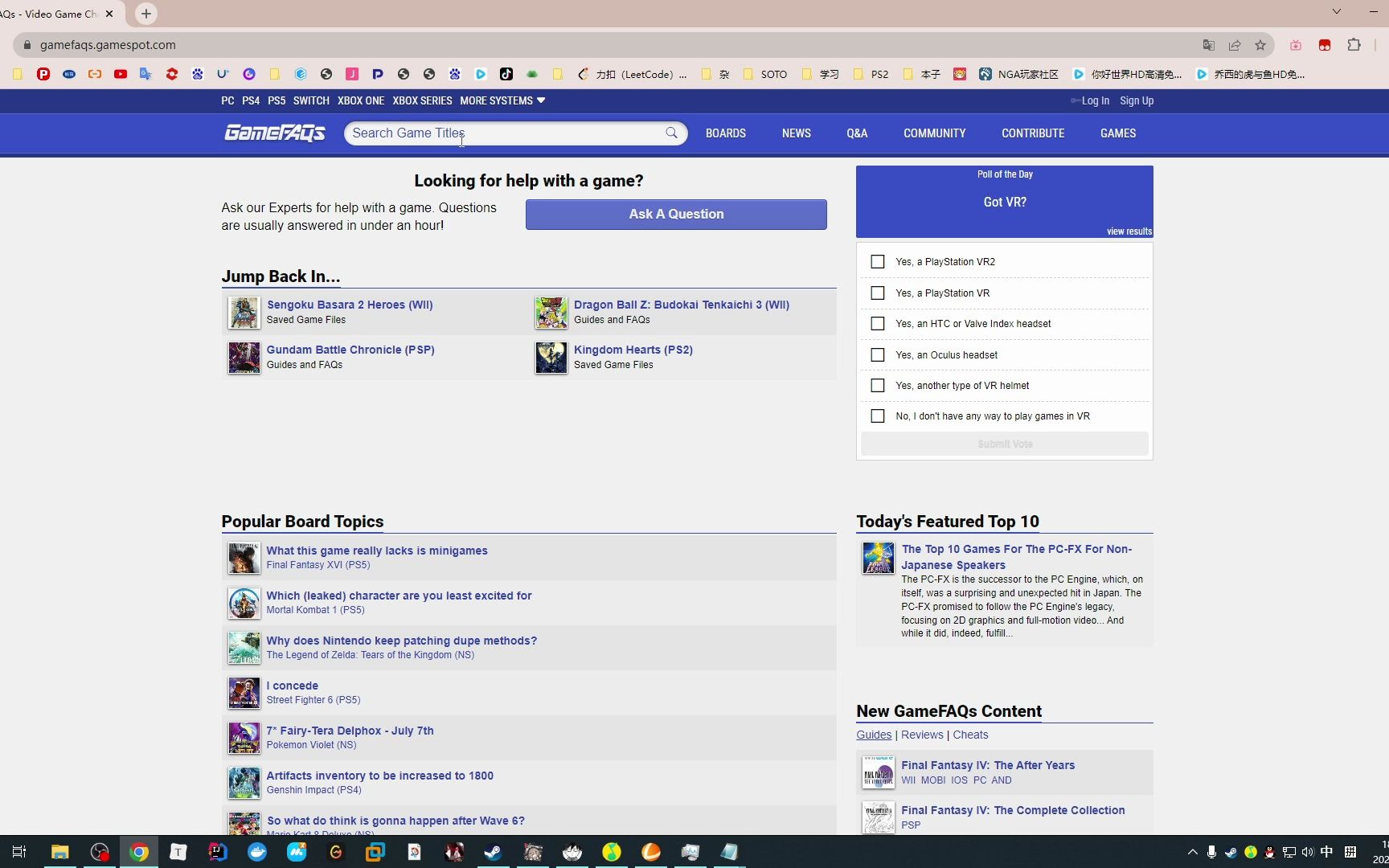Click the Log In link
This screenshot has width=1389, height=868.
point(1095,100)
